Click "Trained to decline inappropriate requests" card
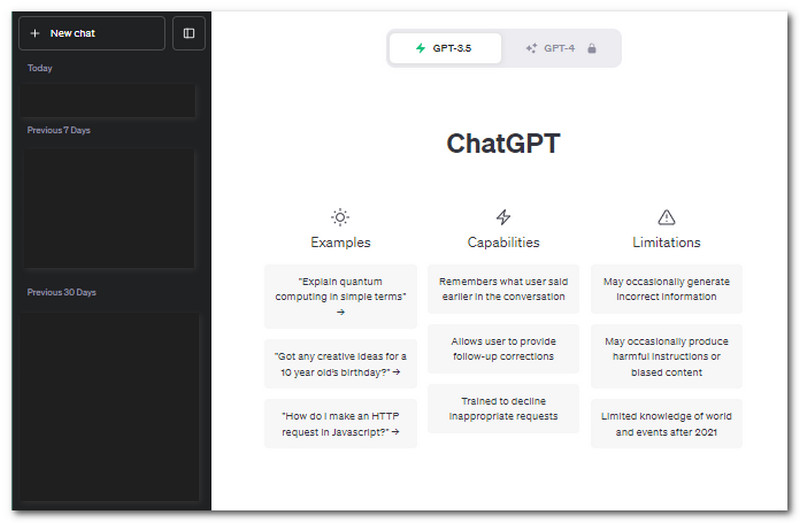Viewport: 800px width, 523px height. tap(503, 409)
